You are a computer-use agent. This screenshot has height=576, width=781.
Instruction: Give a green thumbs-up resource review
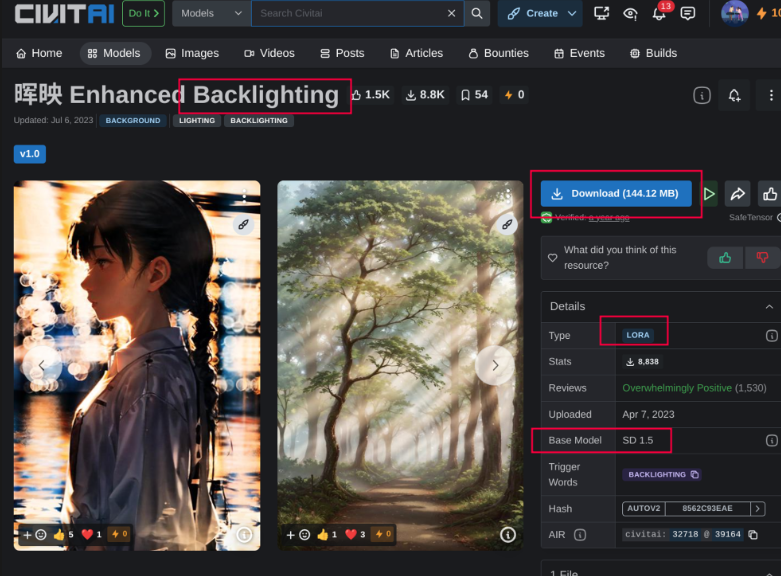pyautogui.click(x=725, y=258)
